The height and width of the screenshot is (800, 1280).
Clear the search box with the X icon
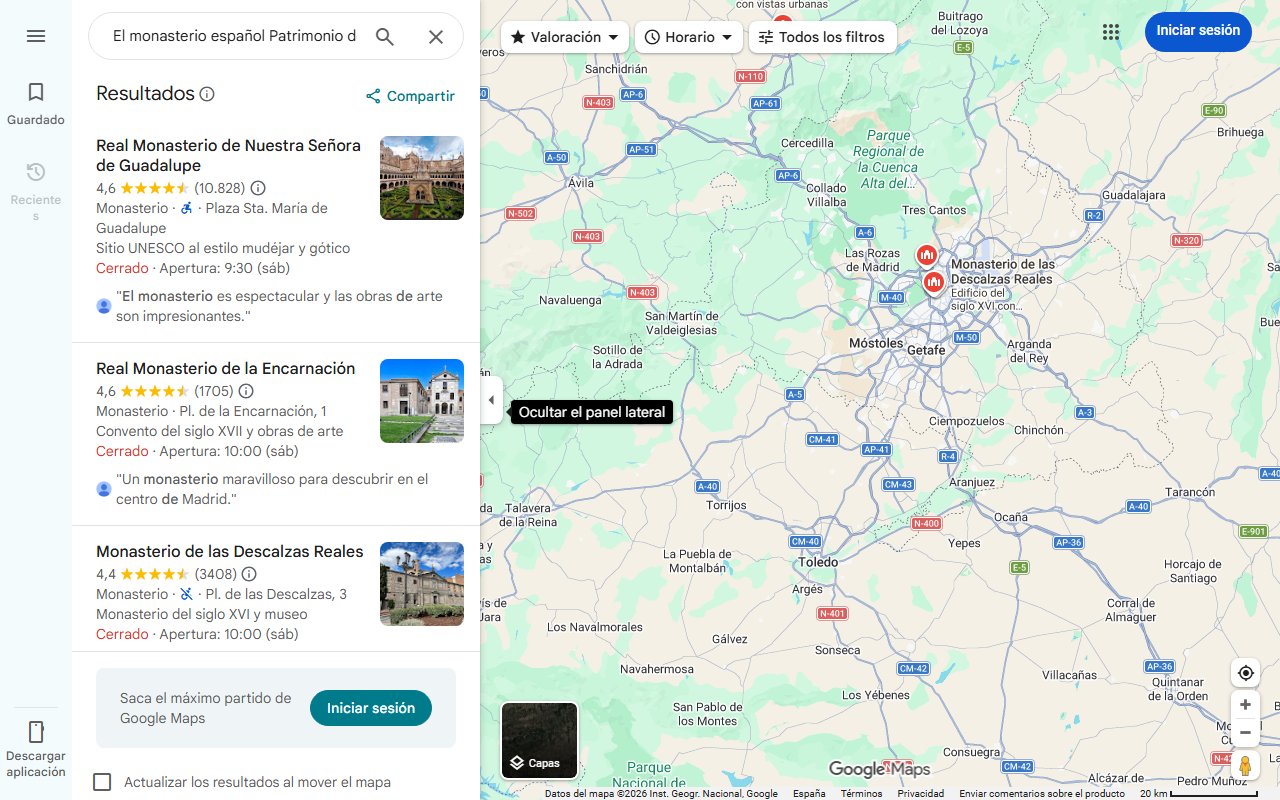[436, 36]
